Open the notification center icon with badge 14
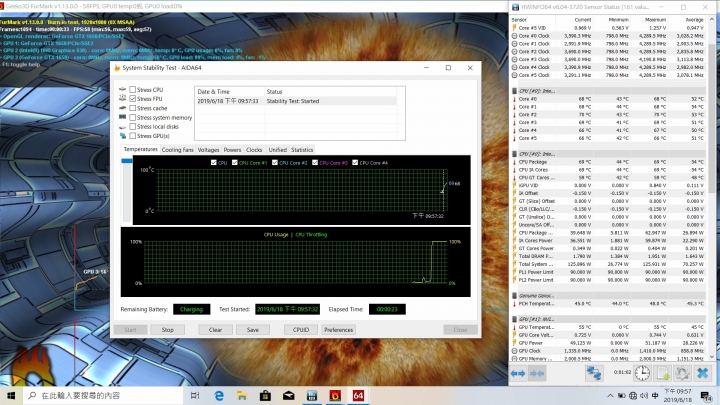The width and height of the screenshot is (720, 405). click(x=706, y=395)
